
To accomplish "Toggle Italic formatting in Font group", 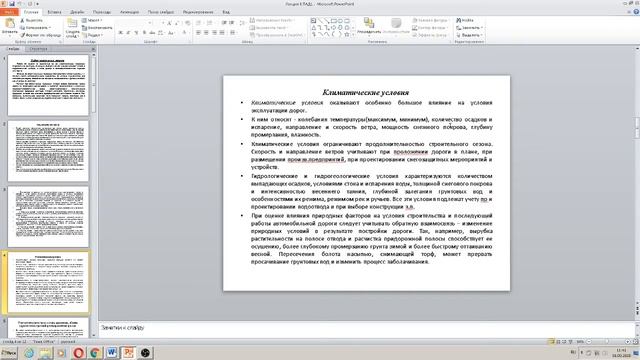I will pyautogui.click(x=128, y=33).
